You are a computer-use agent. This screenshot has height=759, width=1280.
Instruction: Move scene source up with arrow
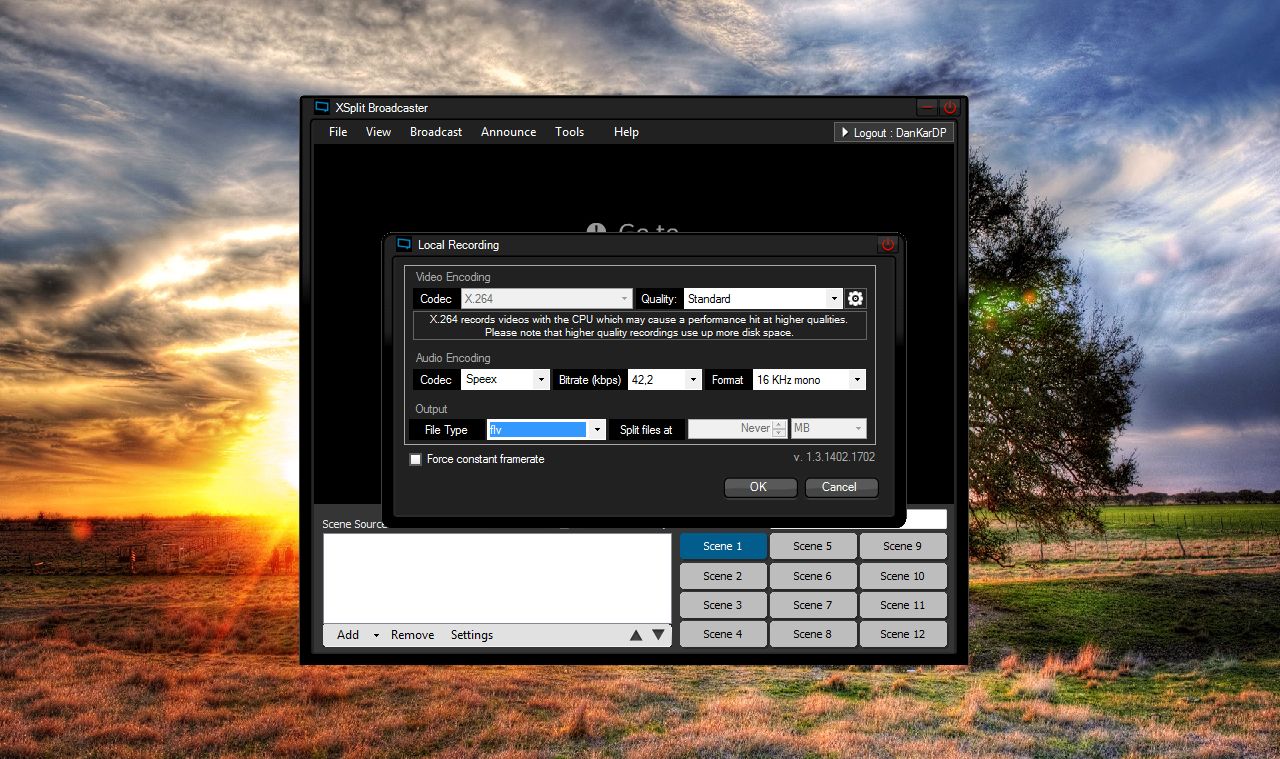636,635
